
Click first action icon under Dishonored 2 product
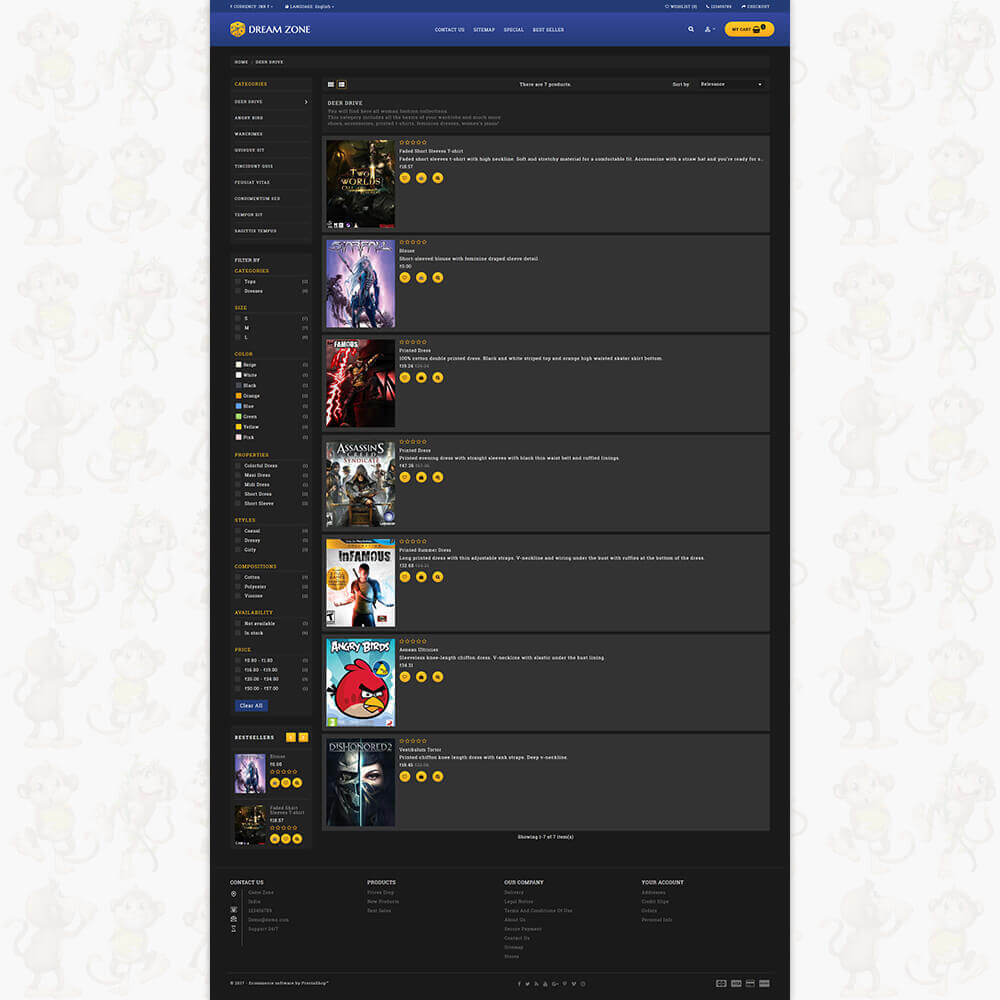coord(405,776)
